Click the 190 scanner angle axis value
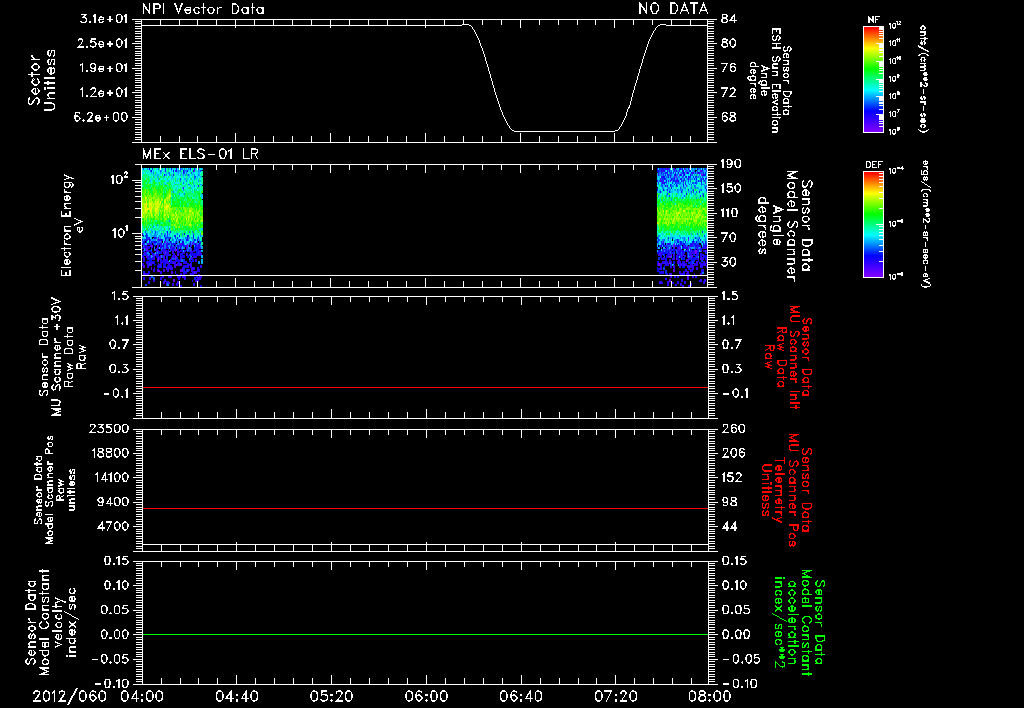Image resolution: width=1024 pixels, height=708 pixels. (x=731, y=163)
